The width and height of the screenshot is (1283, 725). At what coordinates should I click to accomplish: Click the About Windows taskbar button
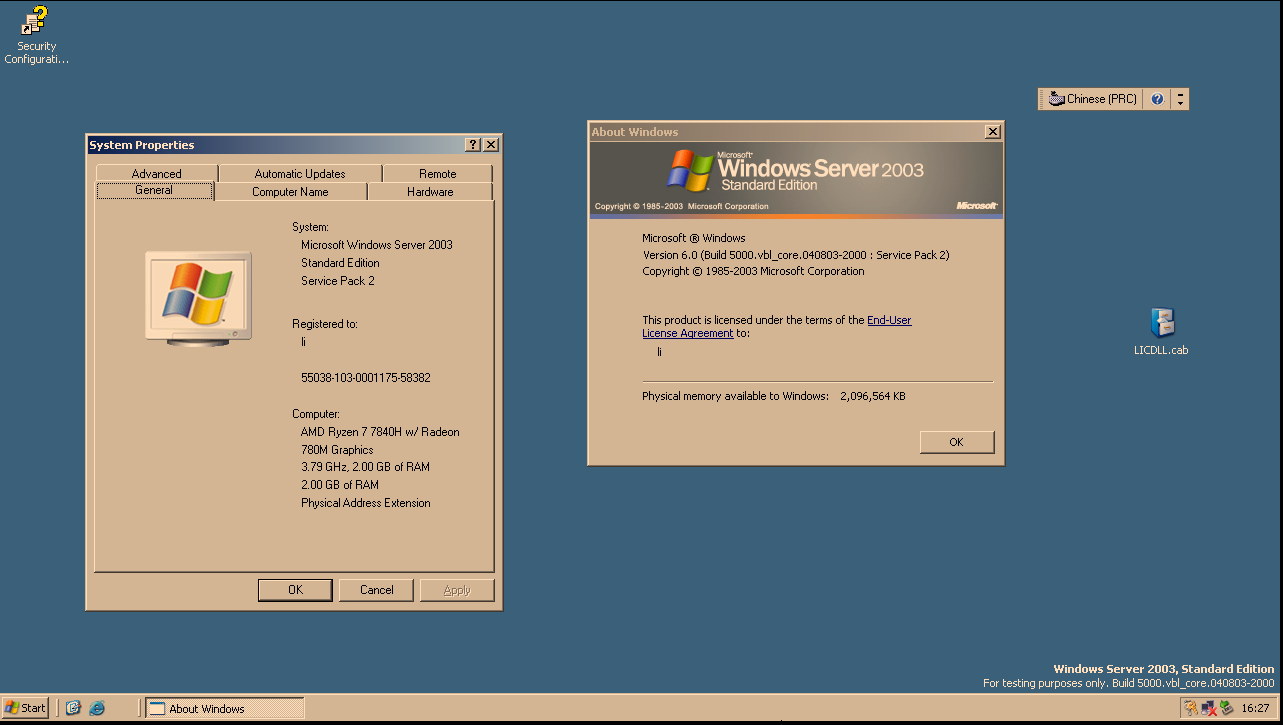[225, 708]
